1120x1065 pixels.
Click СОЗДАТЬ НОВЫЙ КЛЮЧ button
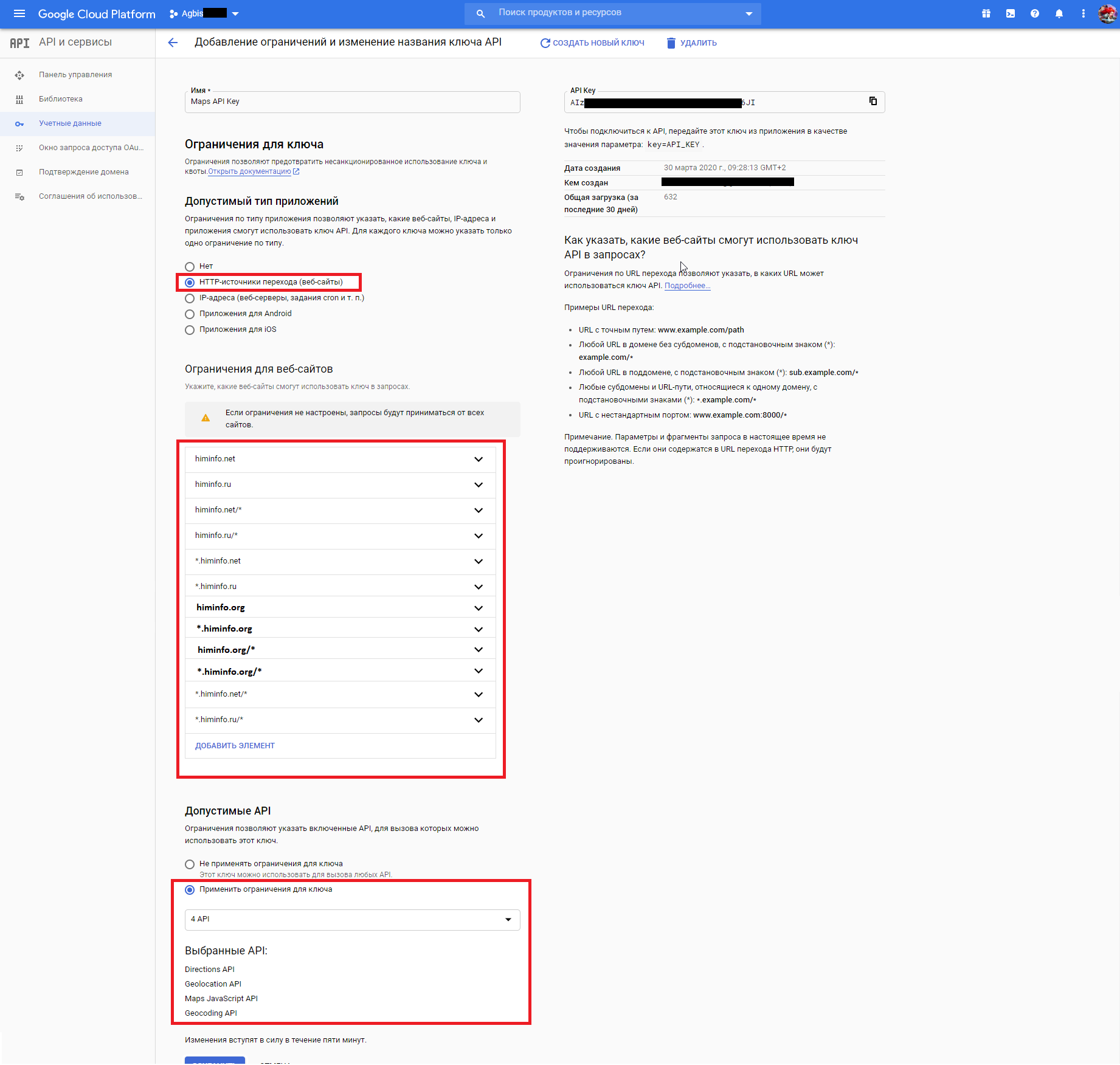(592, 43)
